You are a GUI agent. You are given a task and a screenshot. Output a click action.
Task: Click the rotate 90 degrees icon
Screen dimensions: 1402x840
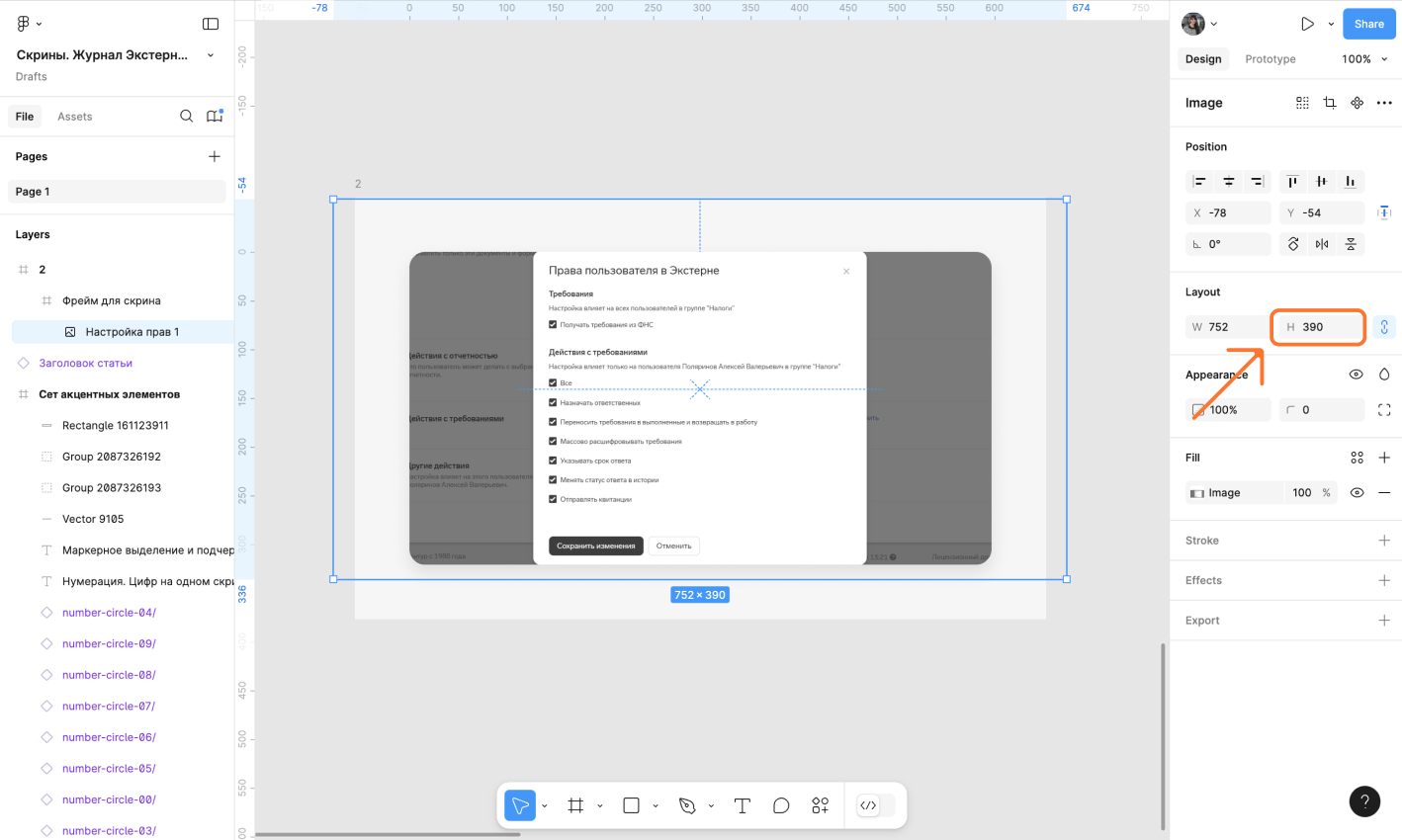click(1292, 244)
